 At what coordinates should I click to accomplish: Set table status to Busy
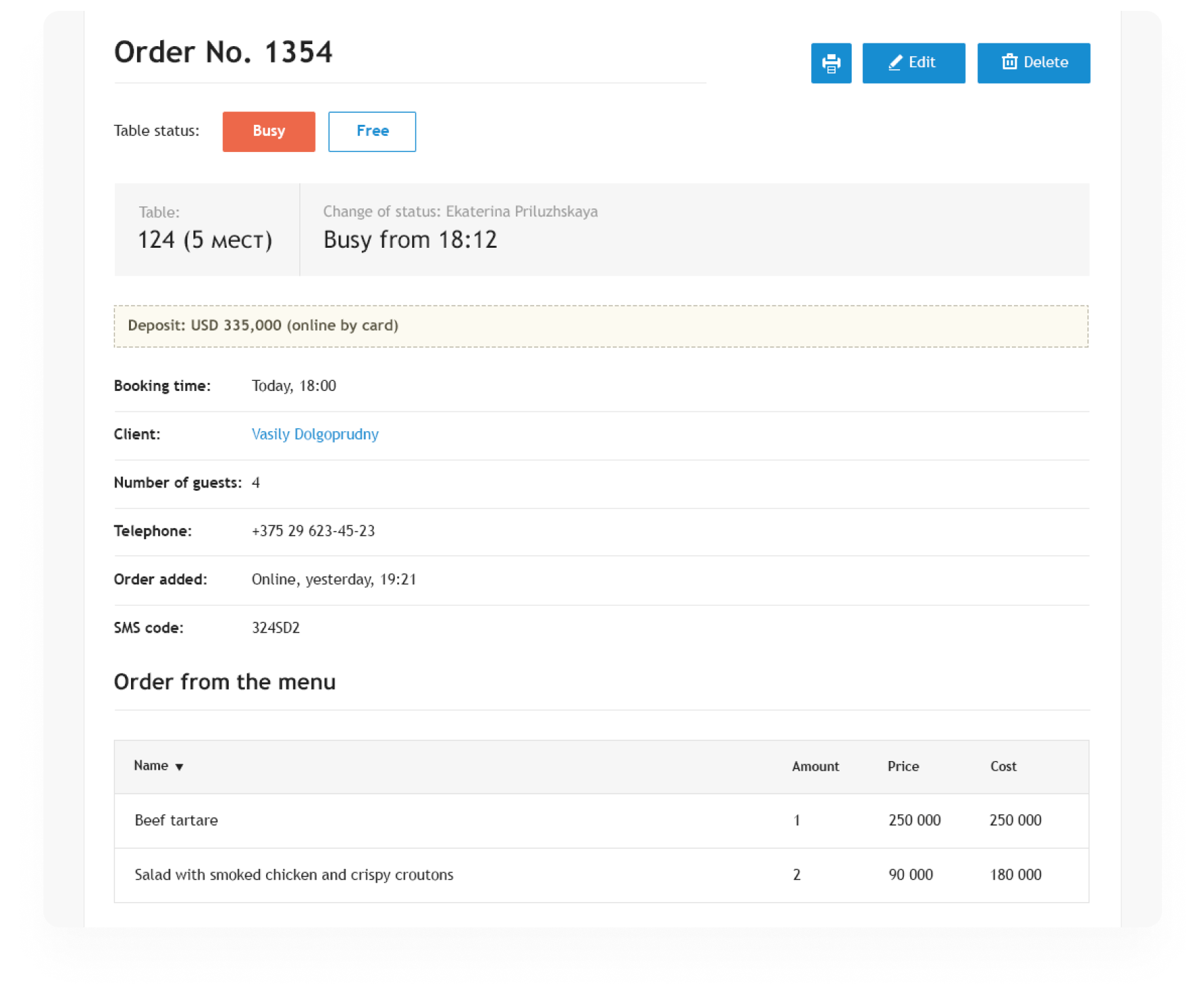click(x=269, y=132)
